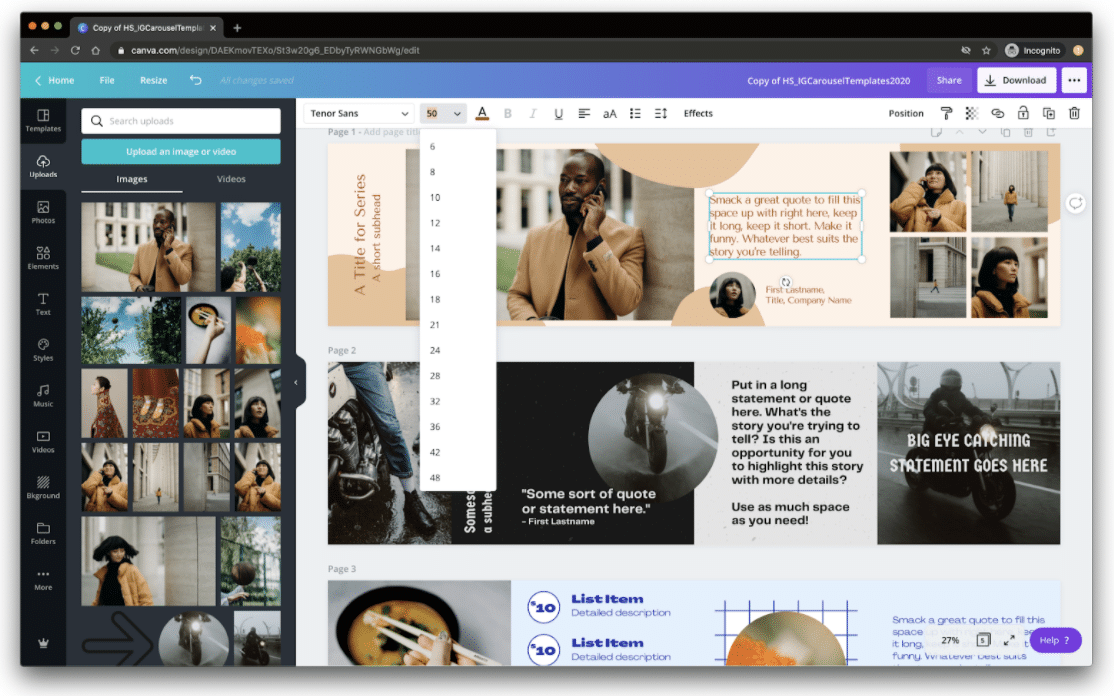Open the Uploads panel icon
The image size is (1114, 696).
(43, 166)
